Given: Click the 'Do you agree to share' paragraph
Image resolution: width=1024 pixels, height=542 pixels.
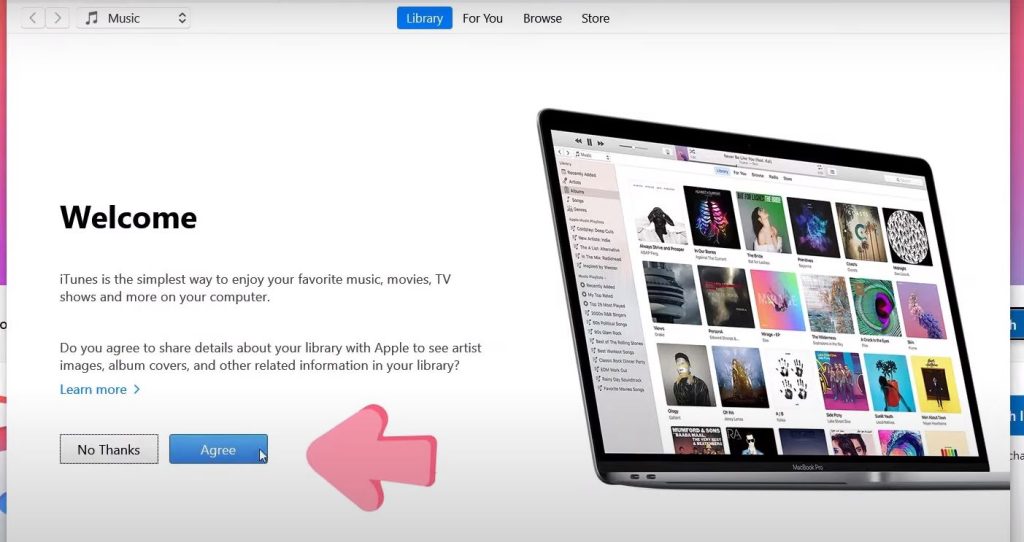Looking at the screenshot, I should click(270, 357).
